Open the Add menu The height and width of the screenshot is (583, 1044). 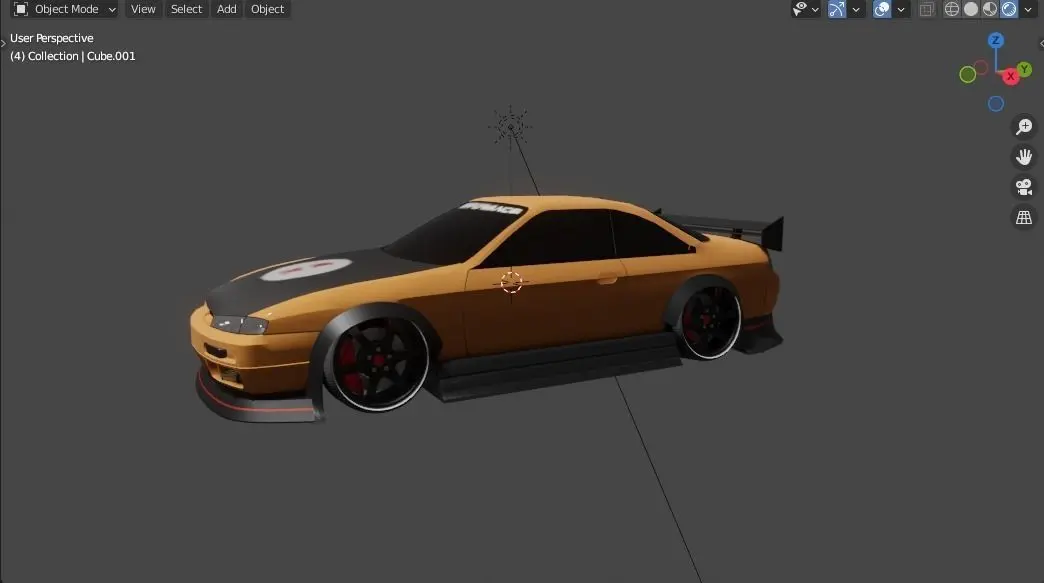pyautogui.click(x=226, y=9)
